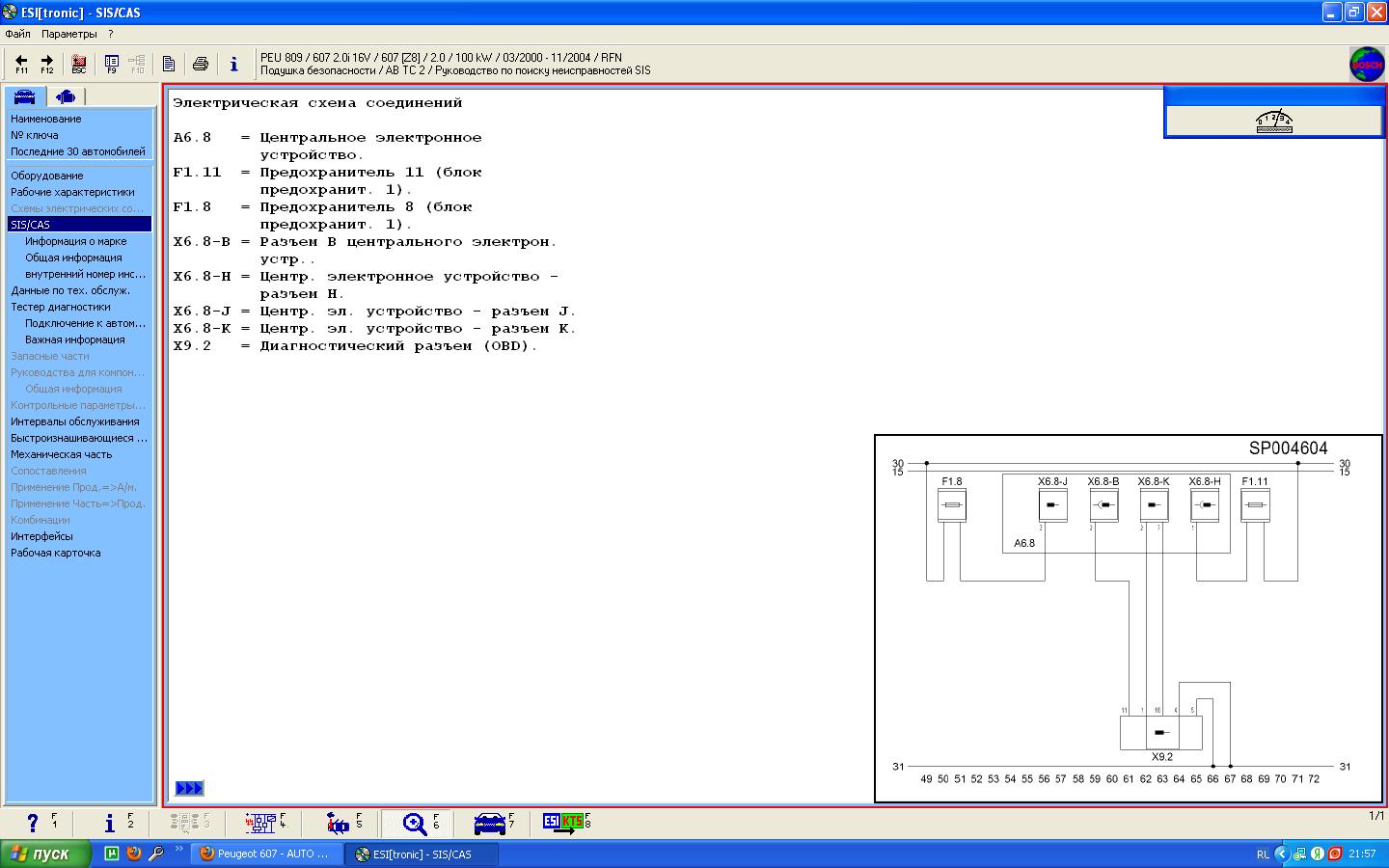Advance page with triple-arrow forward button
Image resolution: width=1389 pixels, height=868 pixels.
pos(189,788)
